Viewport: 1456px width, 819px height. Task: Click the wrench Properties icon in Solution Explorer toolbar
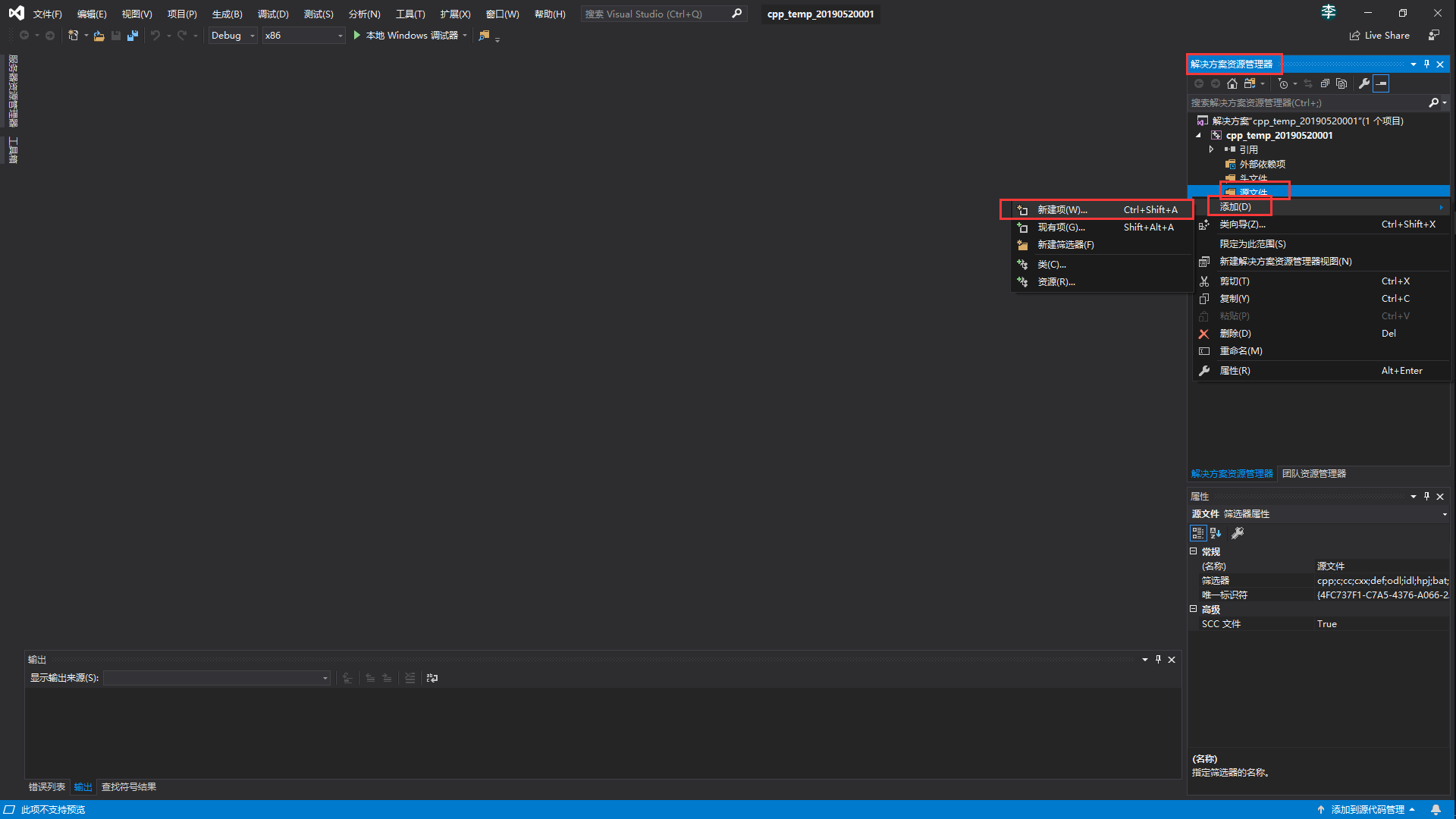point(1364,83)
